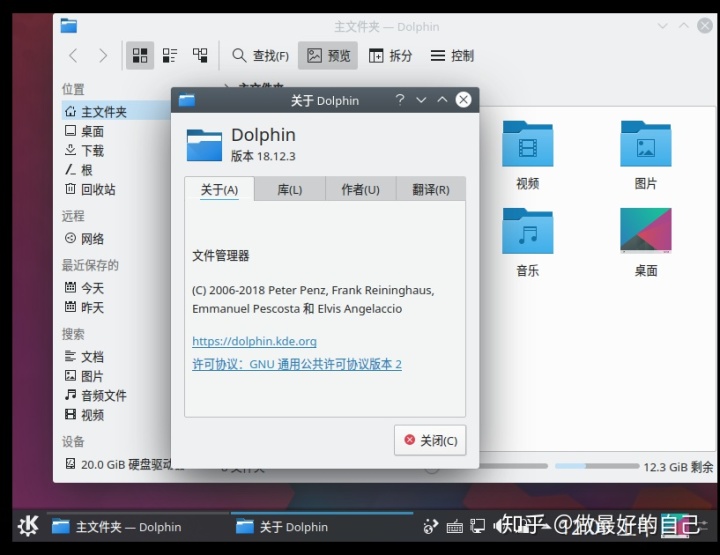This screenshot has width=720, height=555.
Task: Open the KDE application launcher
Action: [28, 526]
